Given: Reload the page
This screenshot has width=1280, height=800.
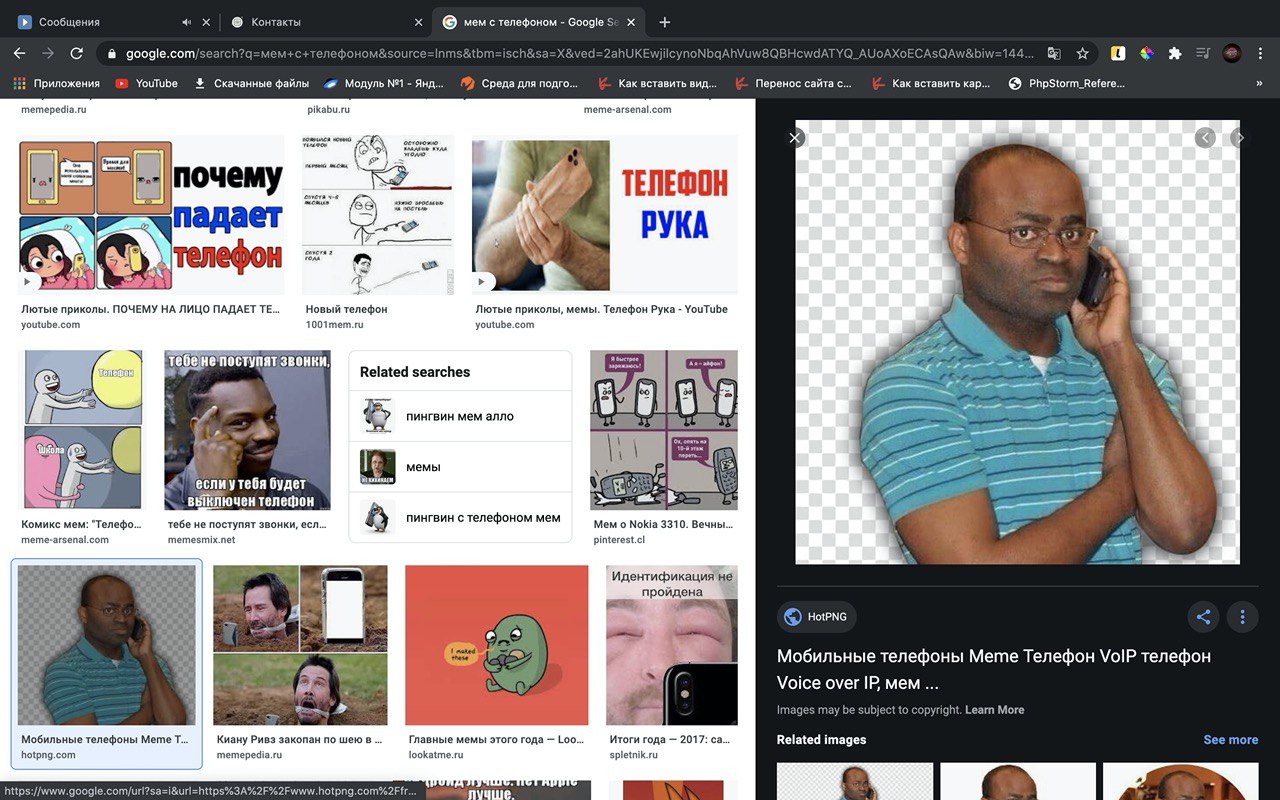Looking at the screenshot, I should pyautogui.click(x=76, y=53).
